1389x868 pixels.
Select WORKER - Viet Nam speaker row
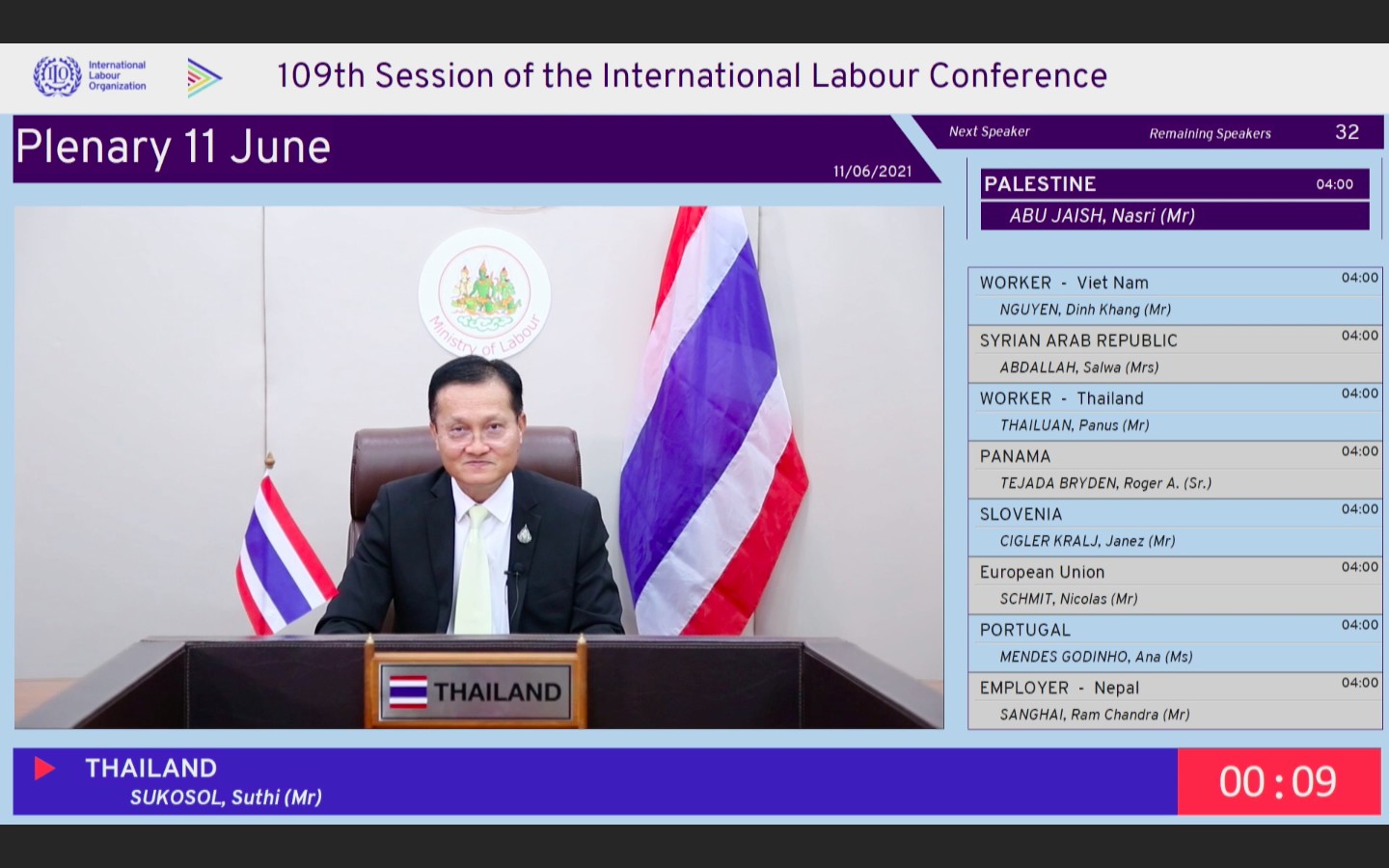(1174, 296)
